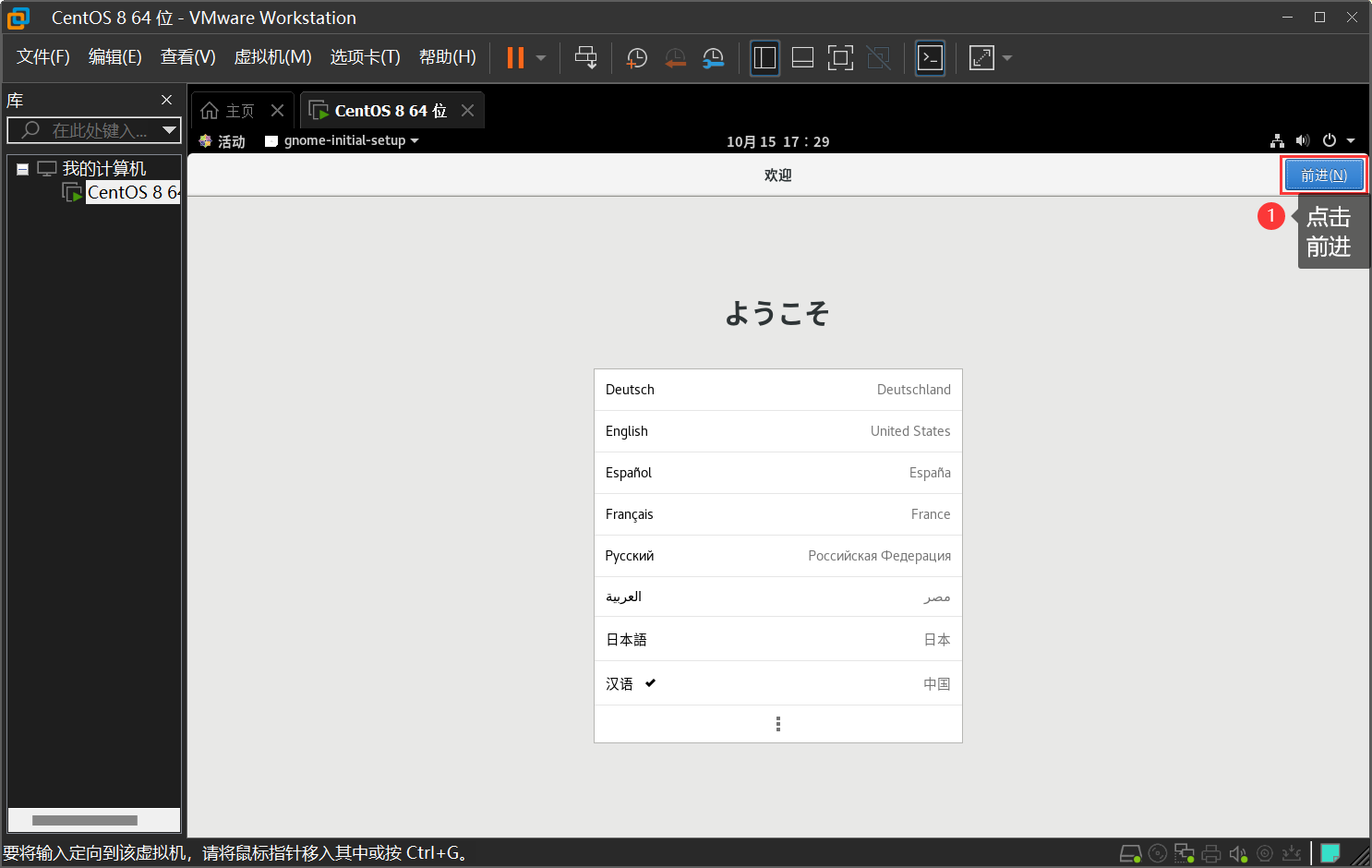Select 日本語 language row
Screen dimensions: 1372x868
click(x=778, y=639)
